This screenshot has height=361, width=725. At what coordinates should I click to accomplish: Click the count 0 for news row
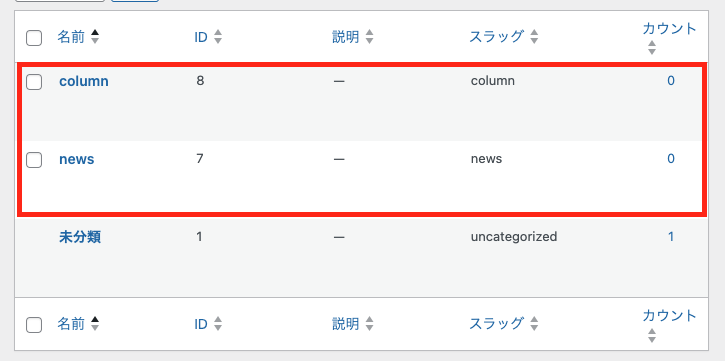[x=670, y=159]
